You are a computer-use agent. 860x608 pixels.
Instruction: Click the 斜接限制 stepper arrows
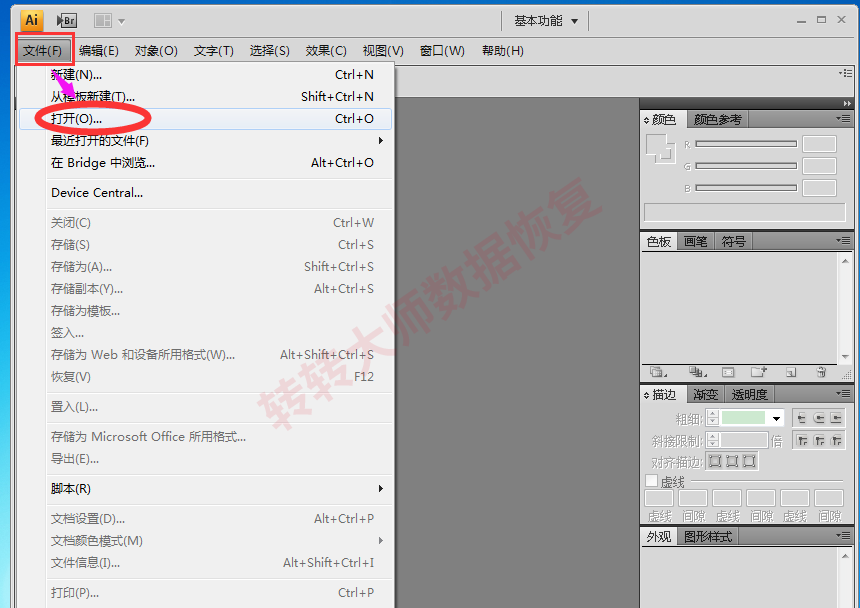[712, 440]
